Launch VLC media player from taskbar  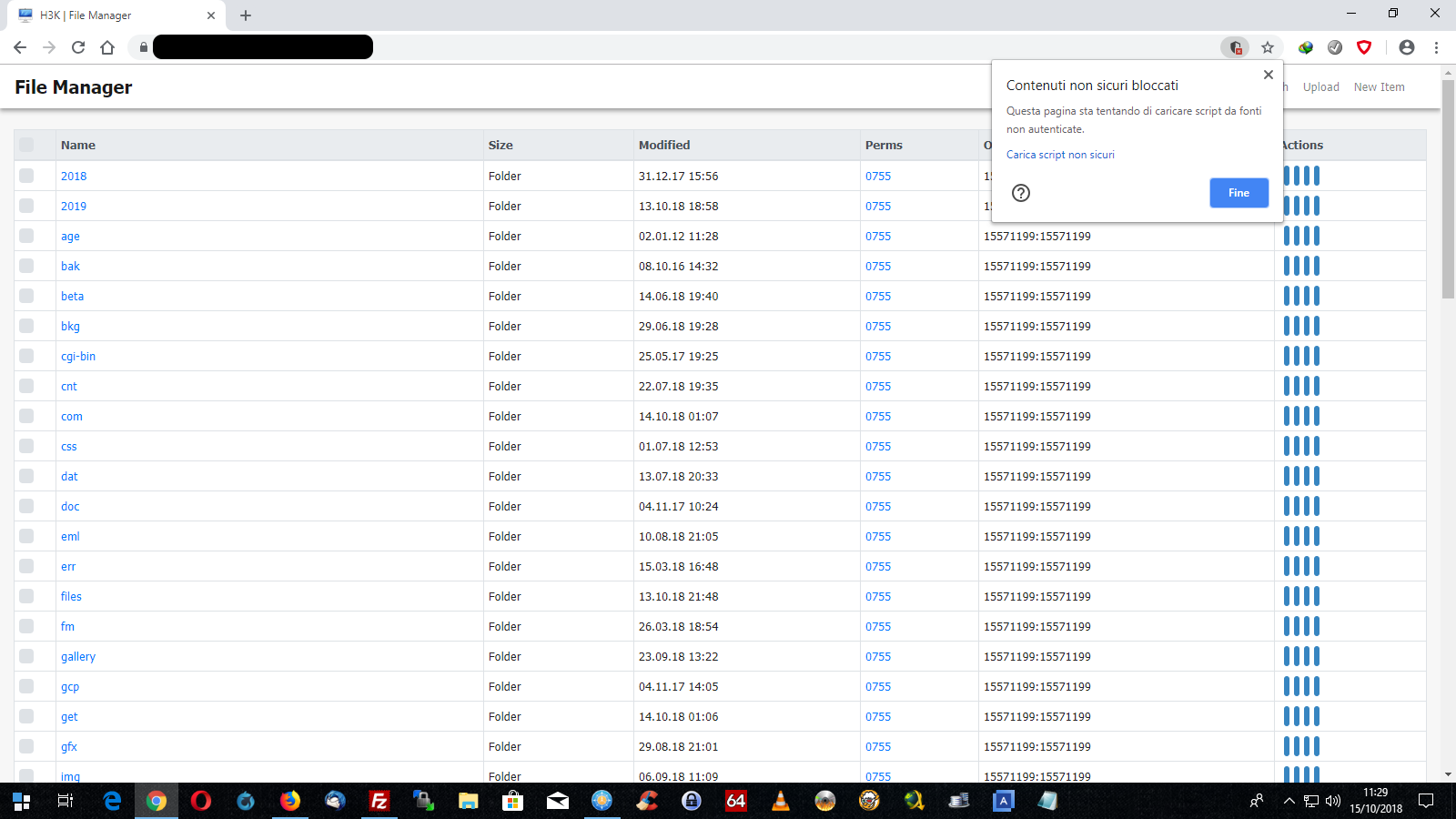(x=780, y=802)
